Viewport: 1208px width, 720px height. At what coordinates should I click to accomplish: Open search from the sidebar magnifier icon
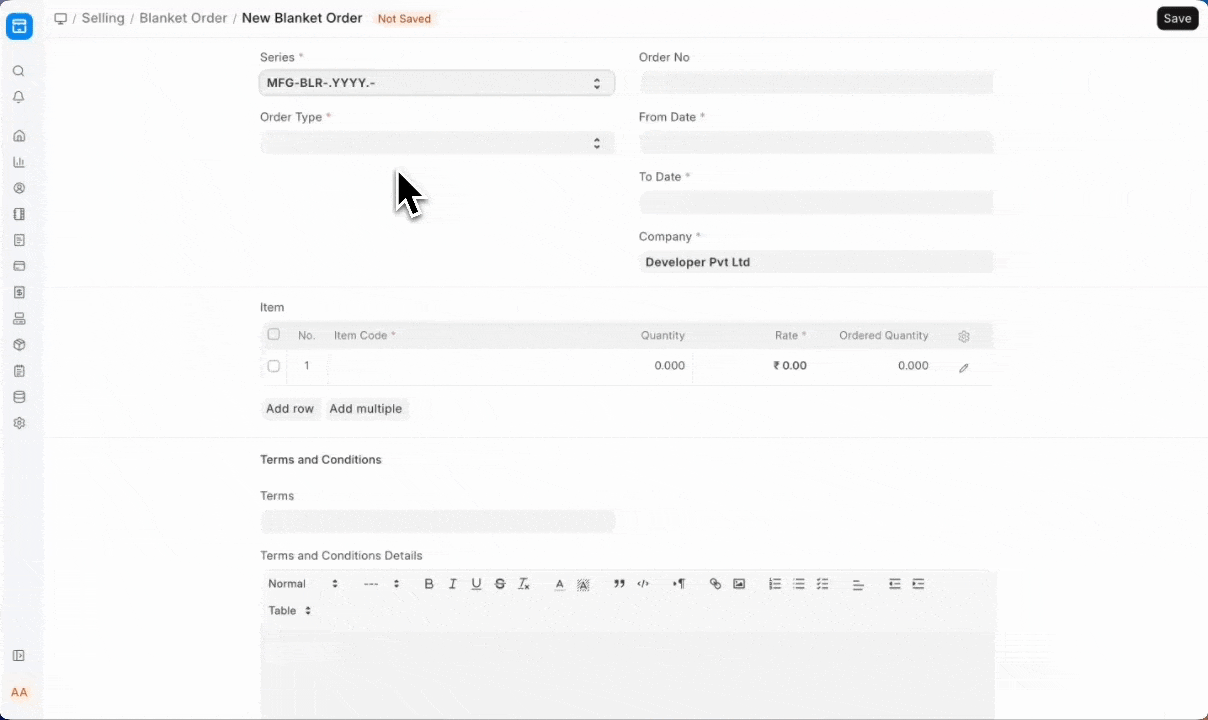click(x=19, y=71)
